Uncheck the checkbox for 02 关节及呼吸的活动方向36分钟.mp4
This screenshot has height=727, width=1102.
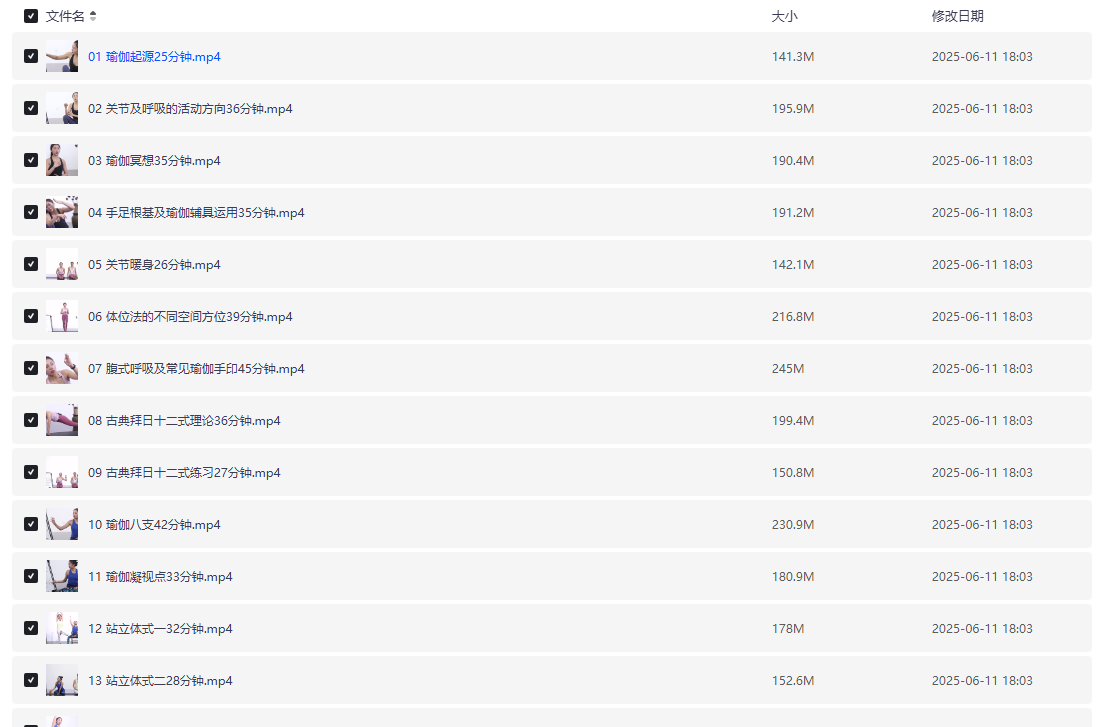31,108
